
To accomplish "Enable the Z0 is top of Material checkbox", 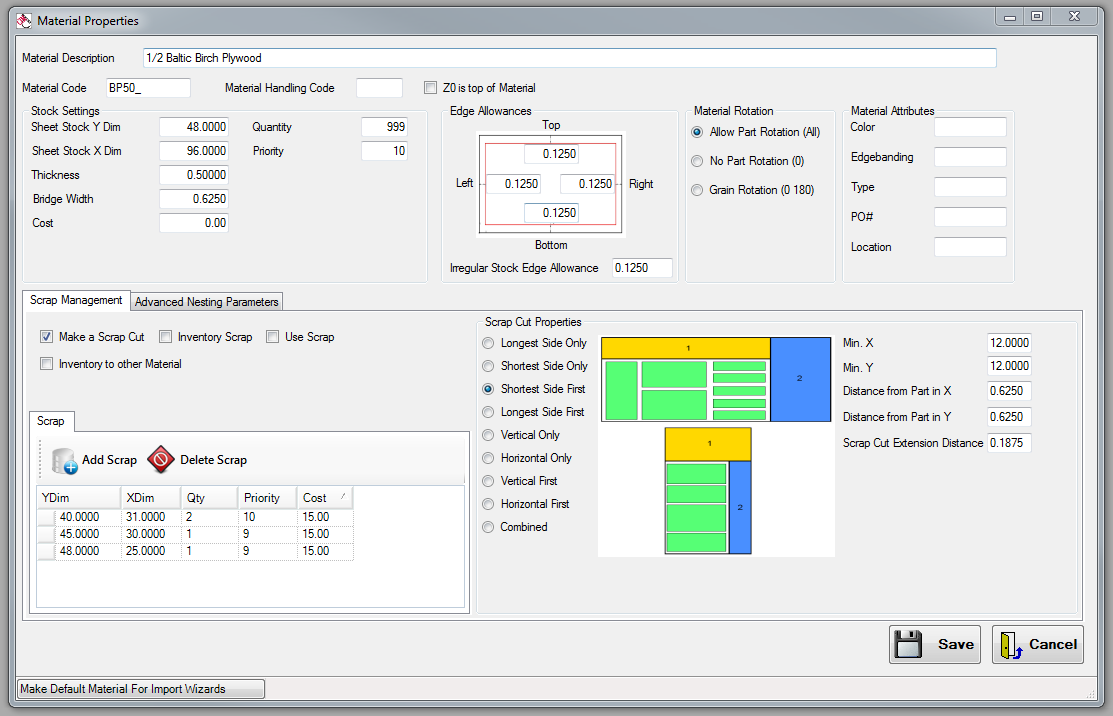I will [430, 88].
